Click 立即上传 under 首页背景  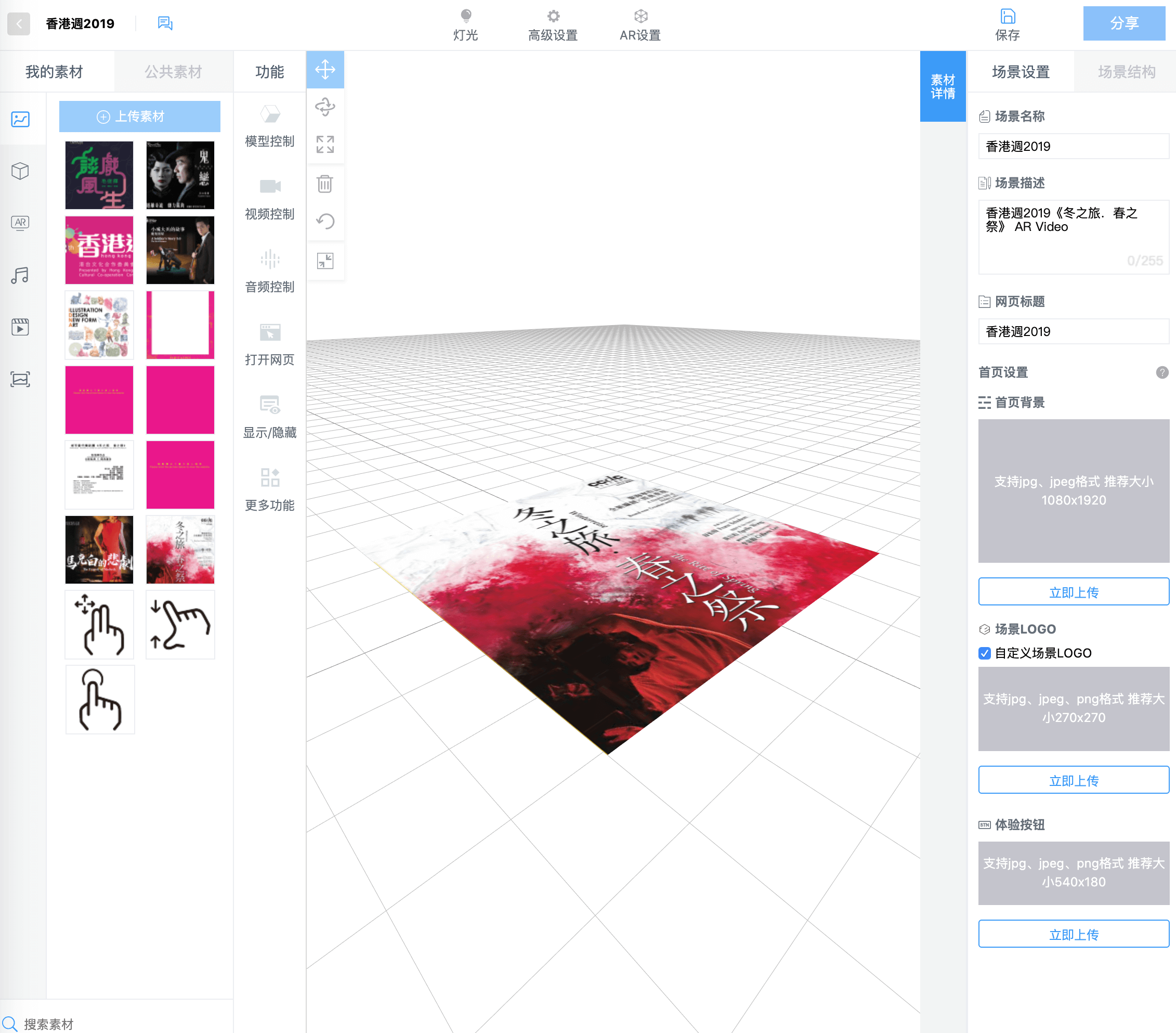point(1074,591)
